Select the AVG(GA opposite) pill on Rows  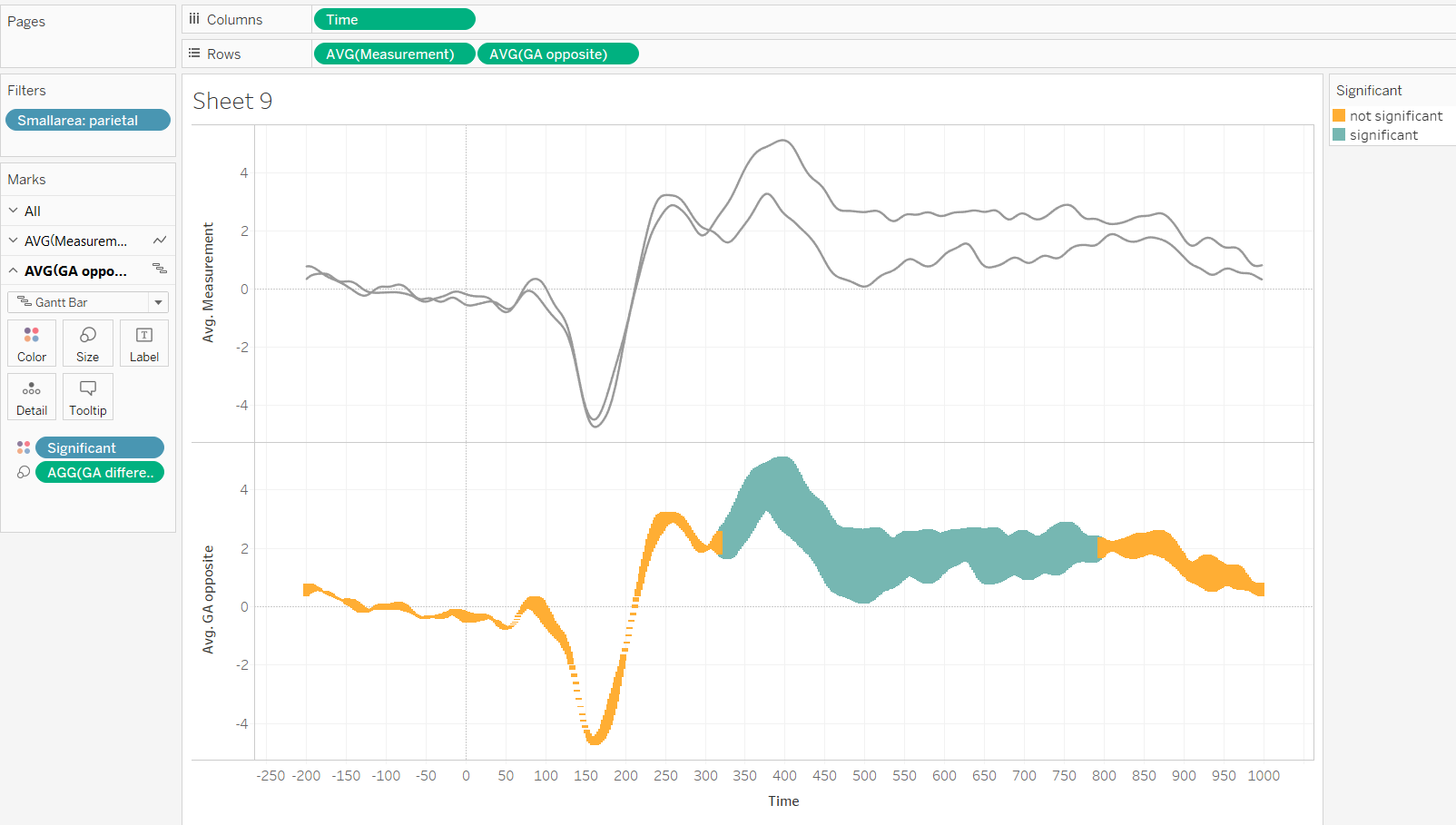(557, 54)
